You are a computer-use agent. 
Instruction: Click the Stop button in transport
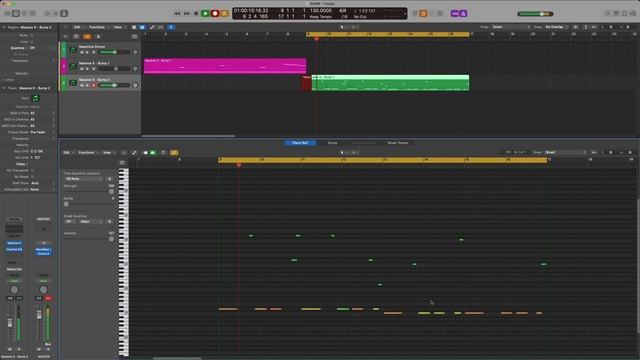click(x=196, y=13)
